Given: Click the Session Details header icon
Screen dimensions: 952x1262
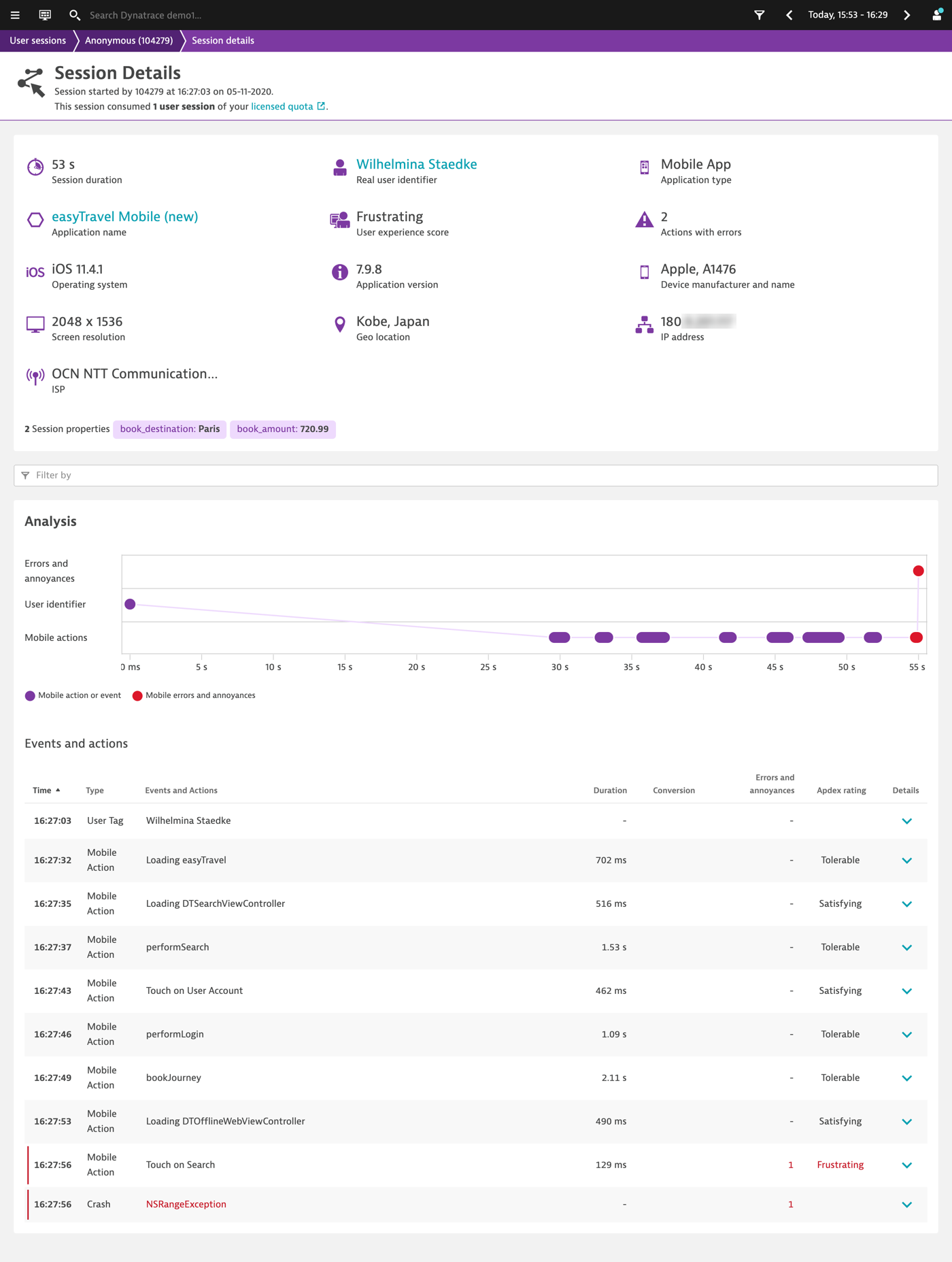Looking at the screenshot, I should (31, 82).
